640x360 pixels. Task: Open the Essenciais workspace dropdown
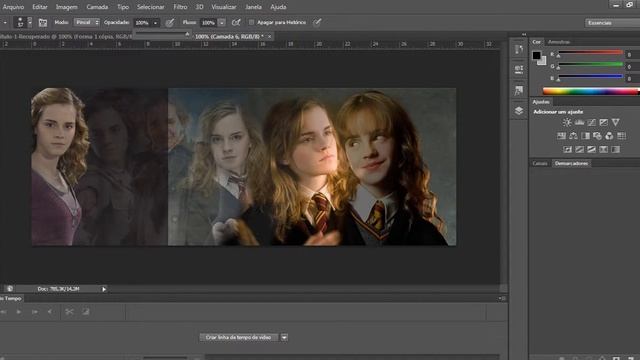612,23
